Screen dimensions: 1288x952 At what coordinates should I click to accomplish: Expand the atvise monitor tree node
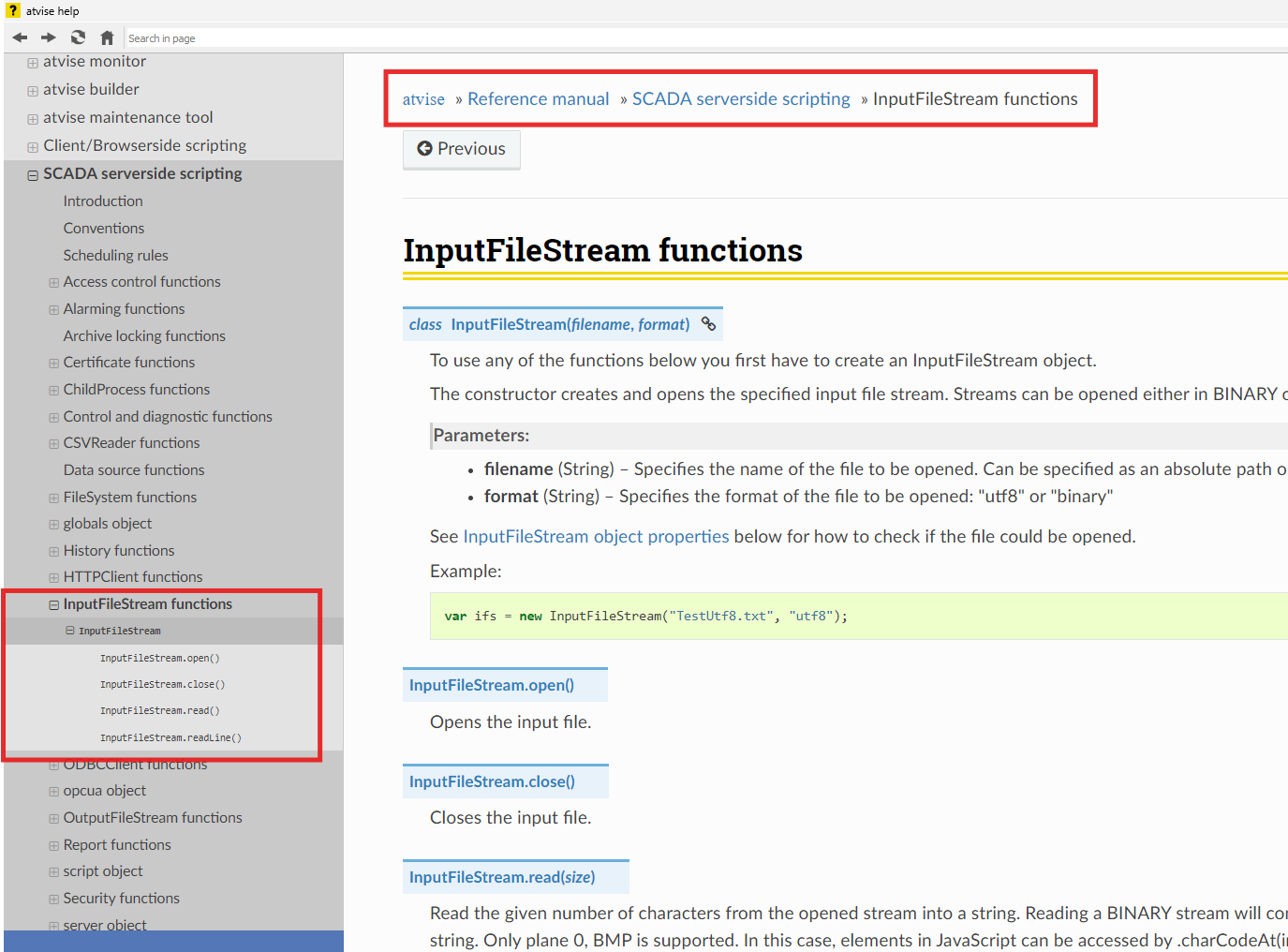33,63
